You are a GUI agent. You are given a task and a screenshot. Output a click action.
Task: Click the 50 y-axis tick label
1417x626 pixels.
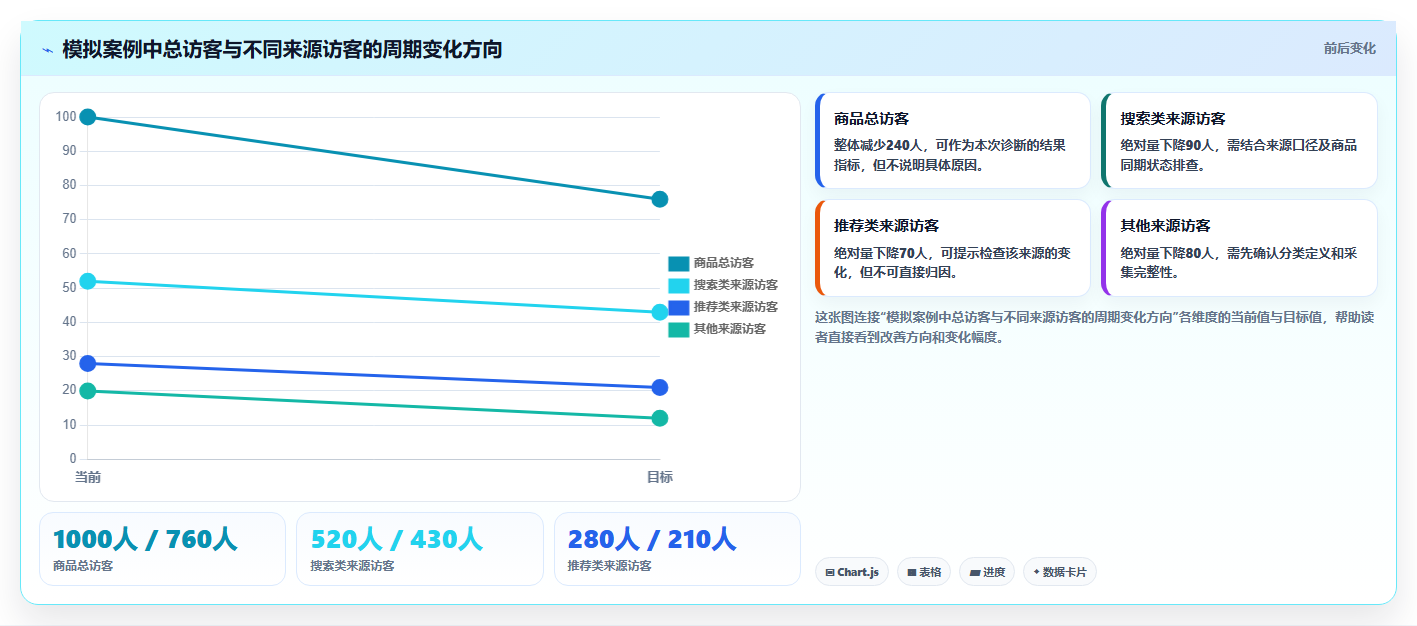69,288
